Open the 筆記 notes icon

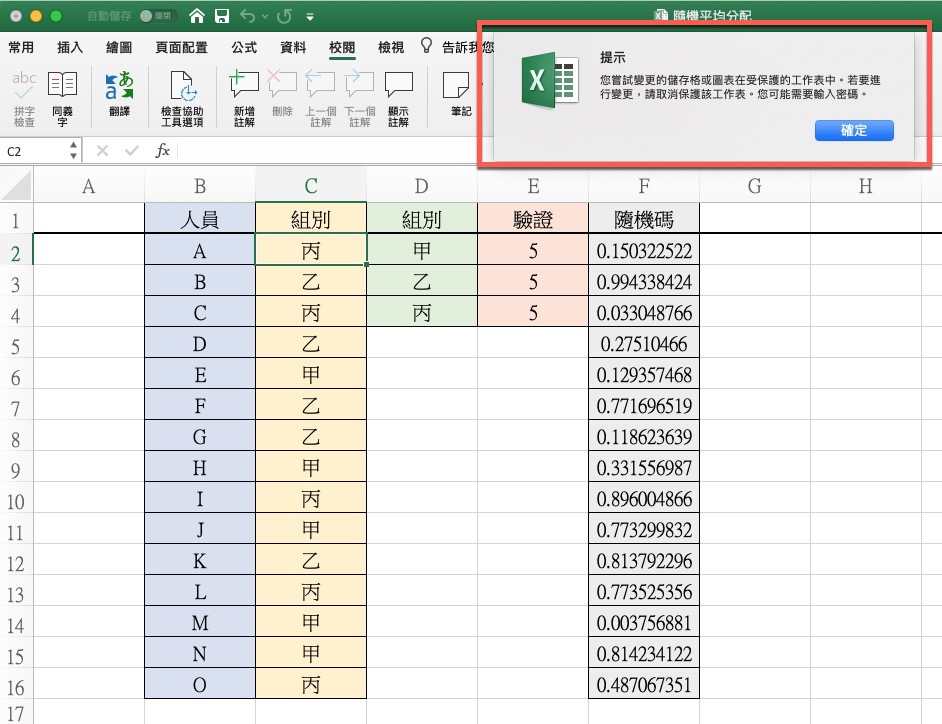[458, 86]
